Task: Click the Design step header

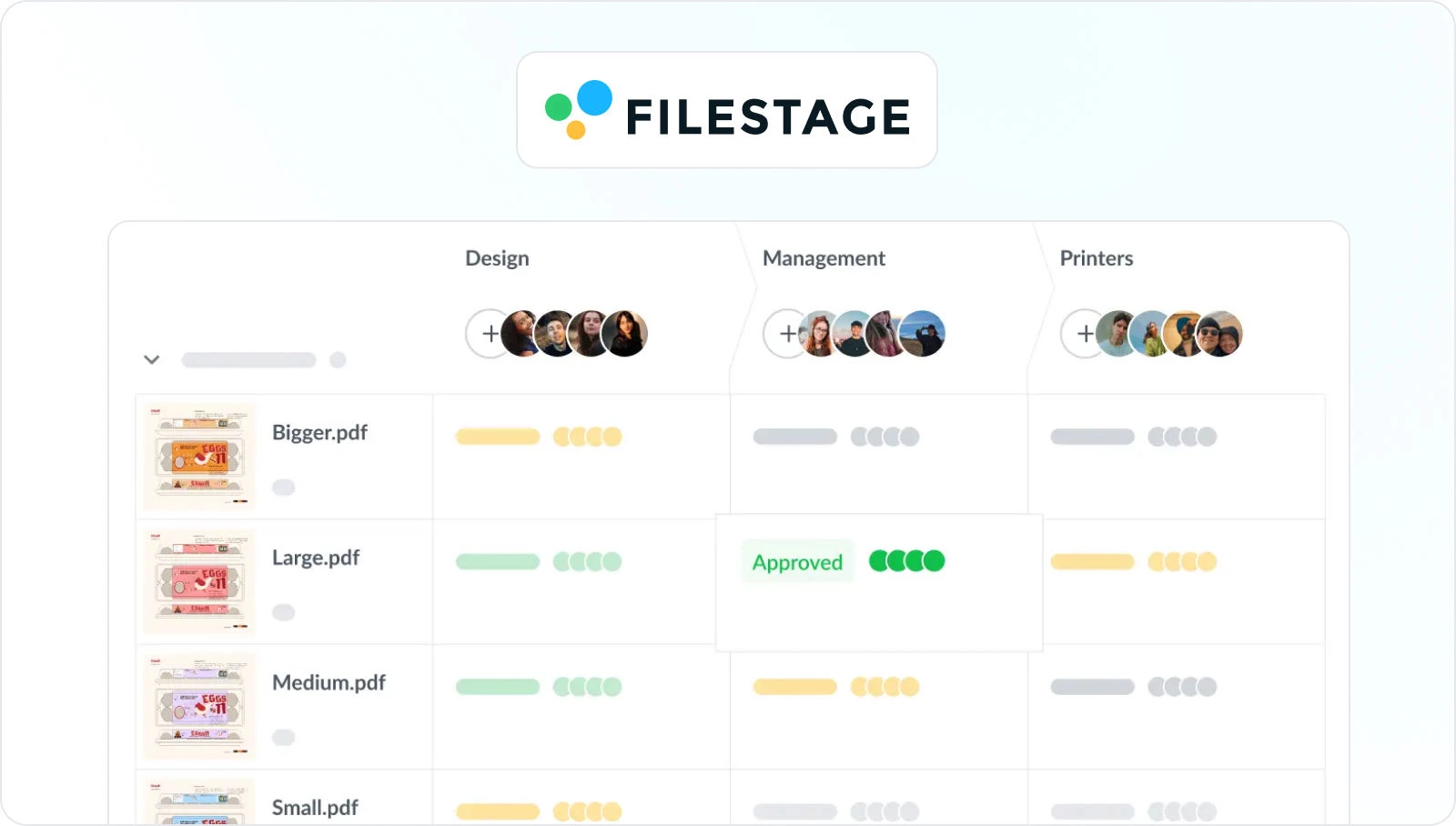Action: [x=497, y=257]
